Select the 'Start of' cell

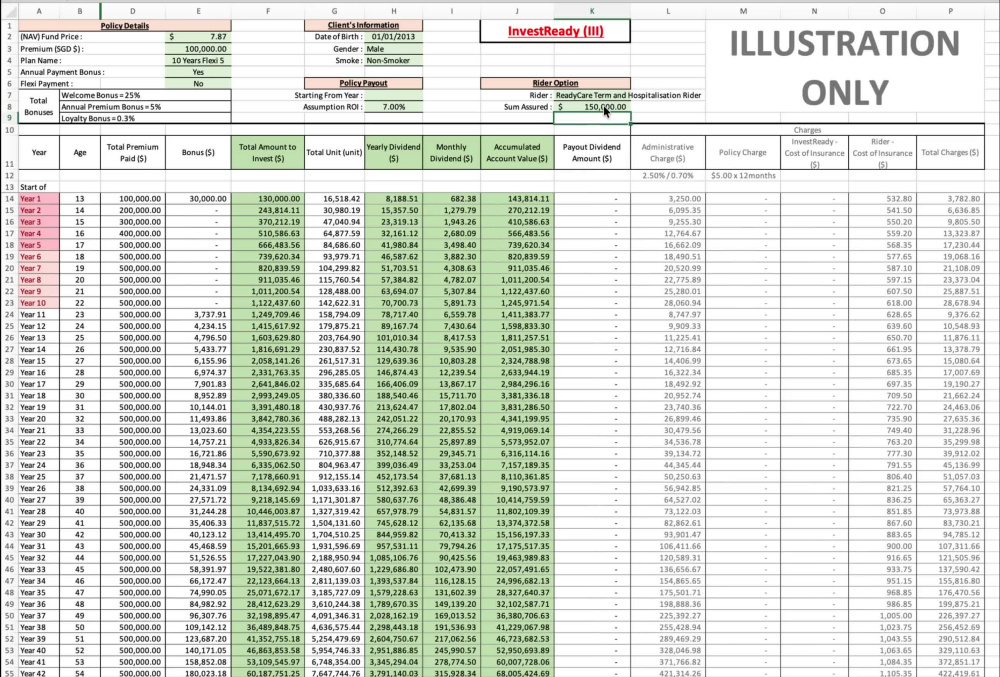[39, 187]
